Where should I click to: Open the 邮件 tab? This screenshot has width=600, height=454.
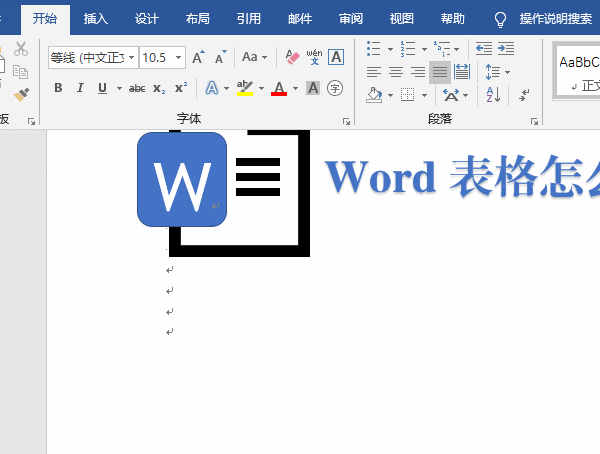(x=300, y=19)
